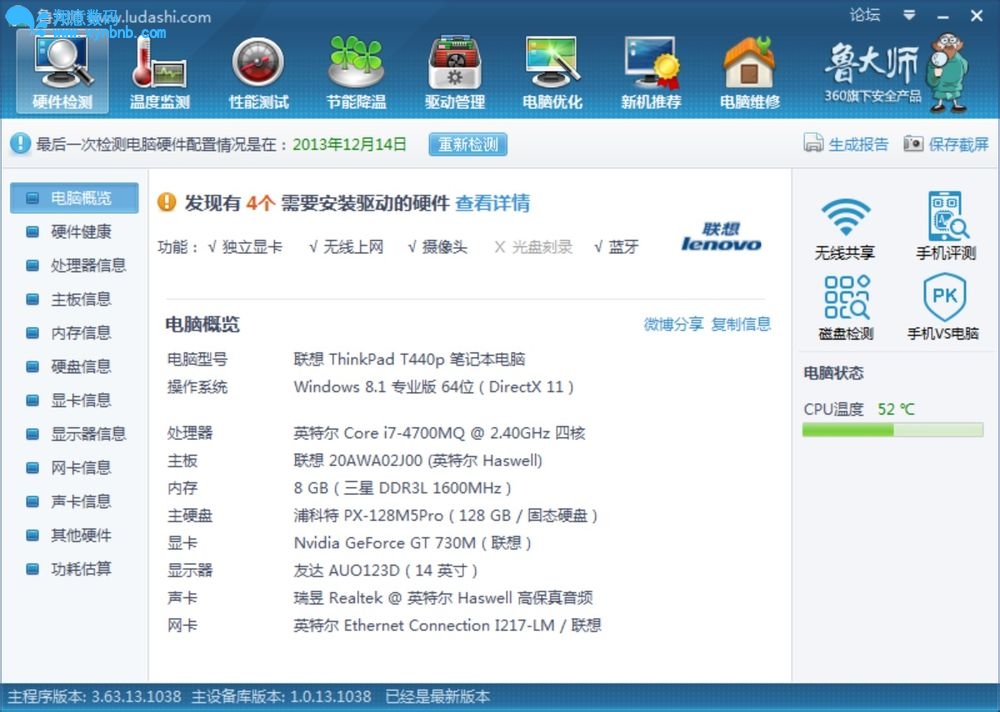
Task: Click the CPU temperature progress bar
Action: click(892, 430)
